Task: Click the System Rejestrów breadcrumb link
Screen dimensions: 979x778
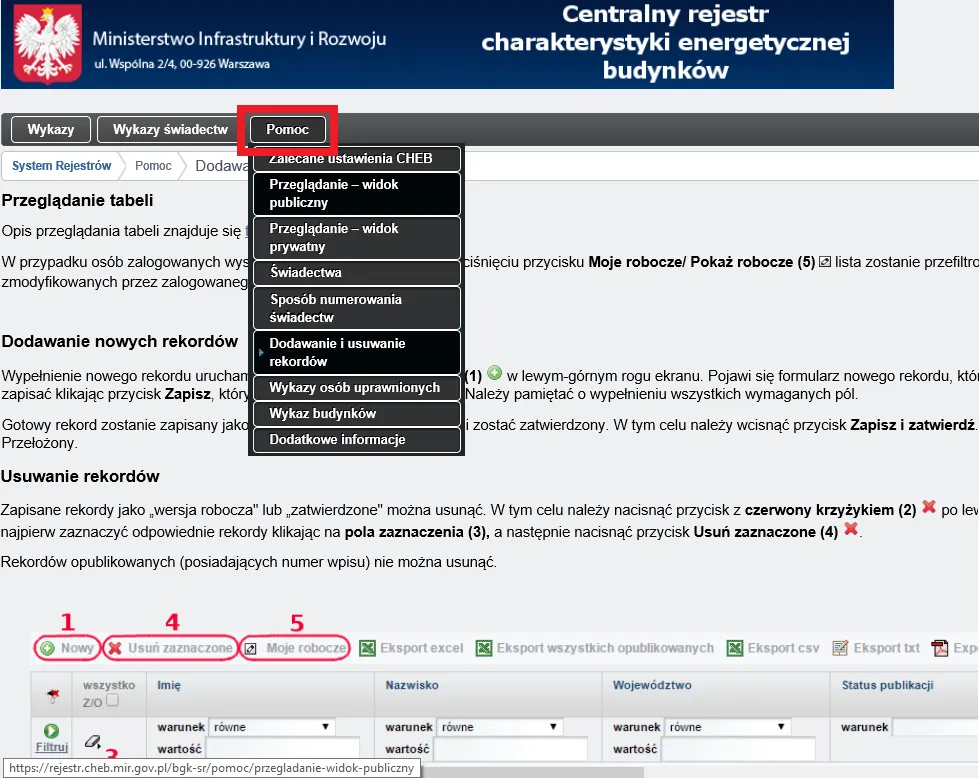Action: click(62, 166)
